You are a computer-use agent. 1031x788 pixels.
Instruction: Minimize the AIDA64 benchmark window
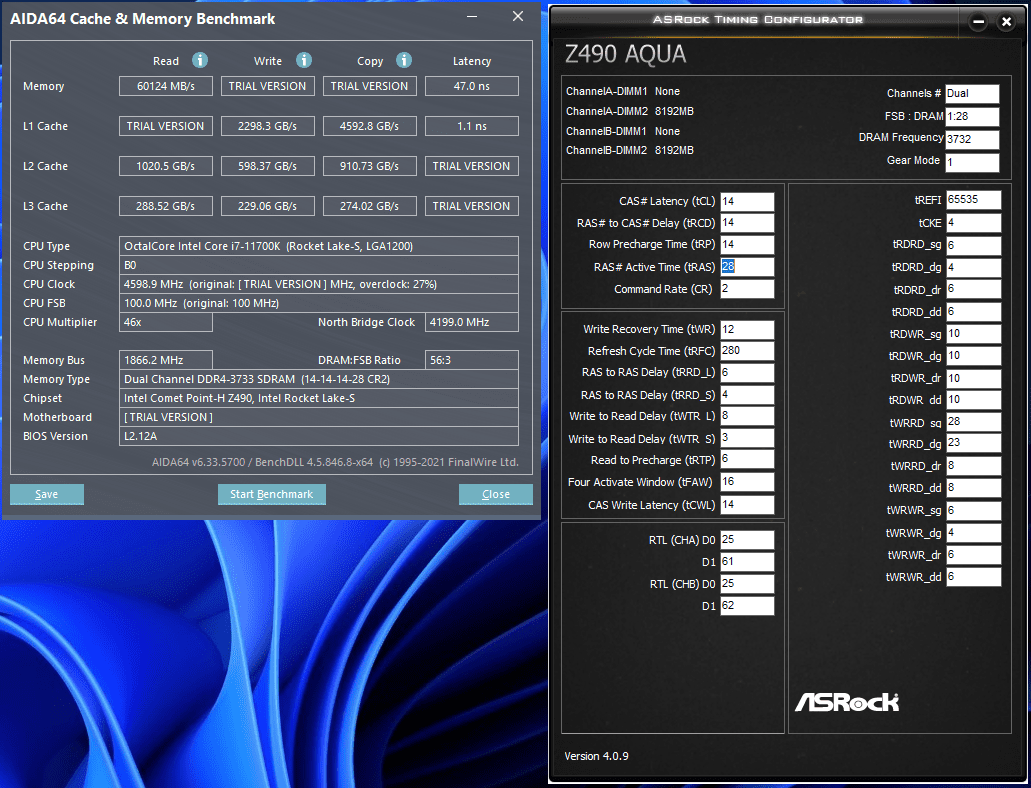(472, 16)
